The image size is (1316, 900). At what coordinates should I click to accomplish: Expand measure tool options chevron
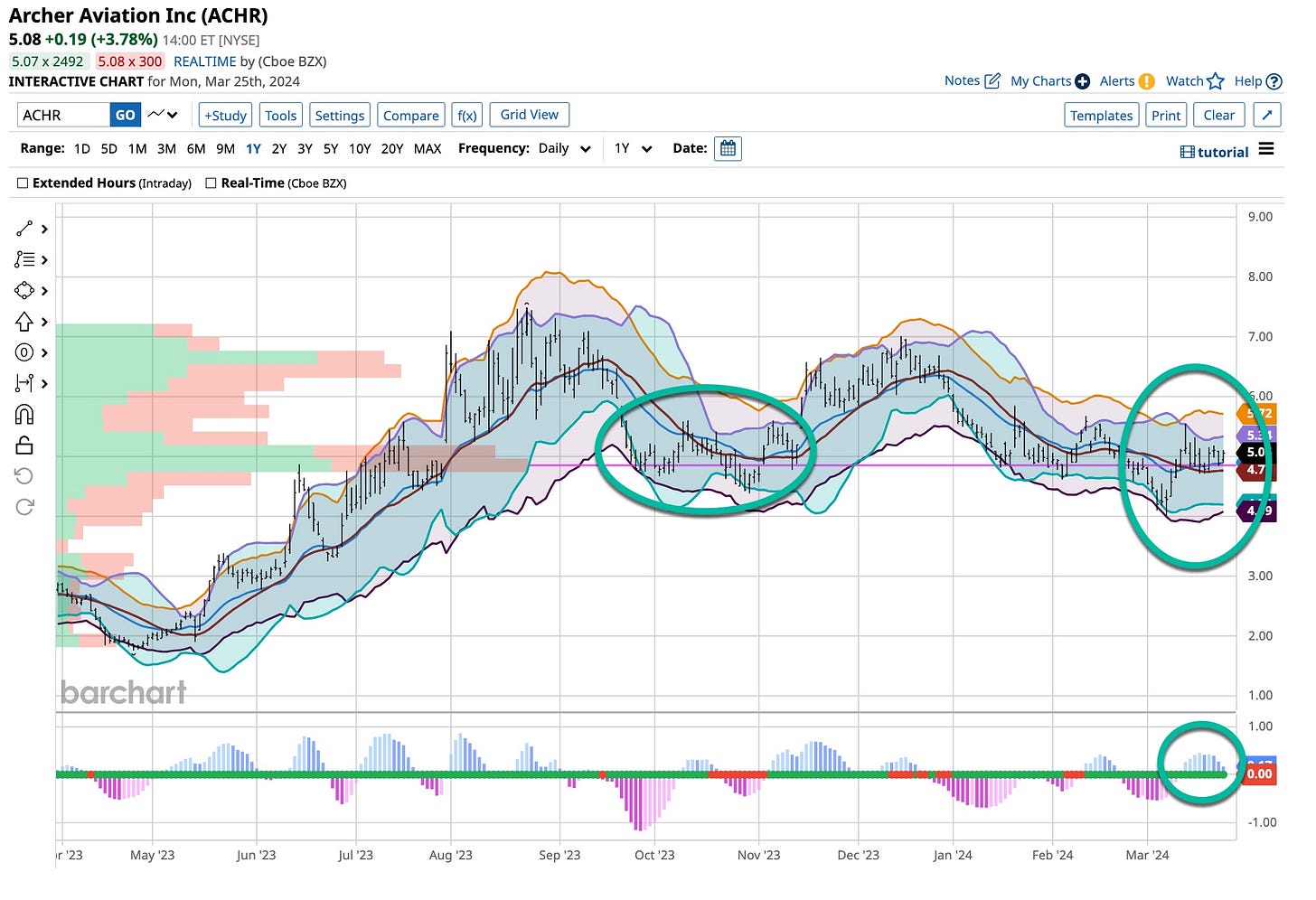pos(44,383)
